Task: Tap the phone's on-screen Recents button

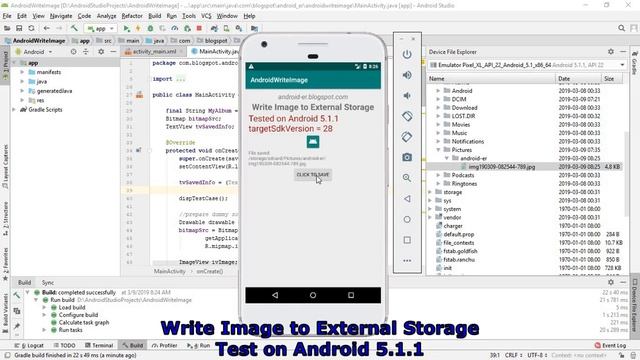Action: (x=351, y=295)
